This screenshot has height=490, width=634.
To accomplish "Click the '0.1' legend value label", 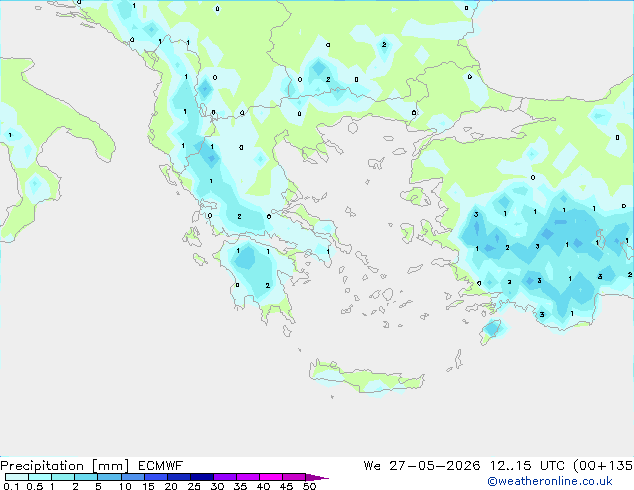I will click(x=11, y=486).
